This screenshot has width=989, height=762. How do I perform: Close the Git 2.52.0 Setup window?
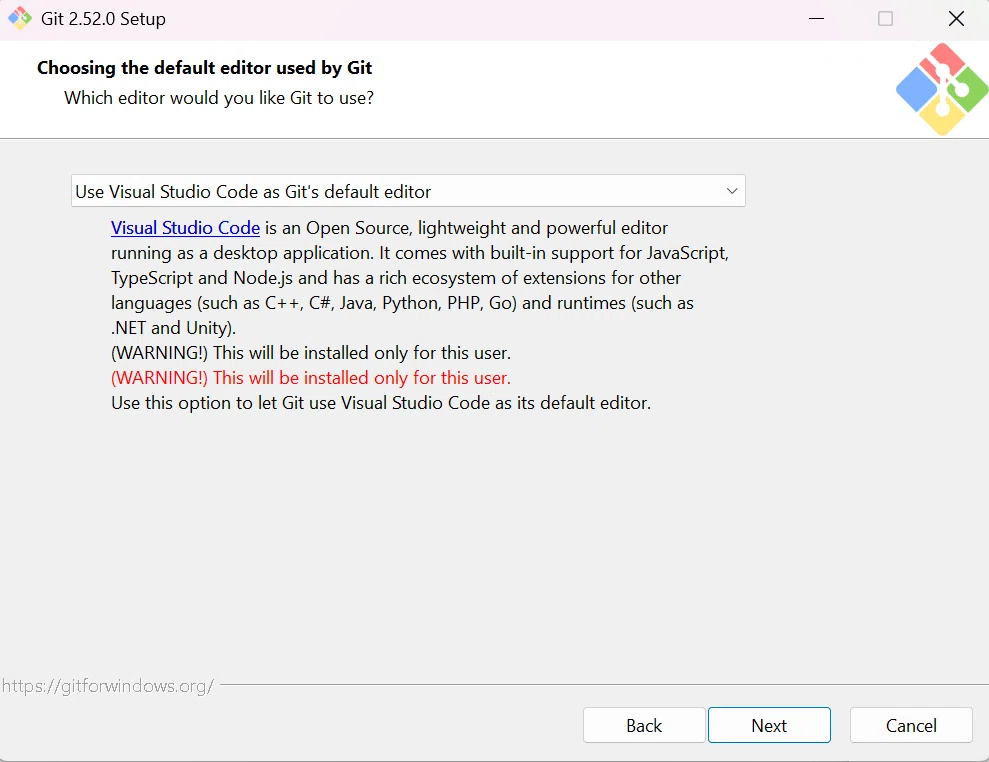[x=956, y=19]
